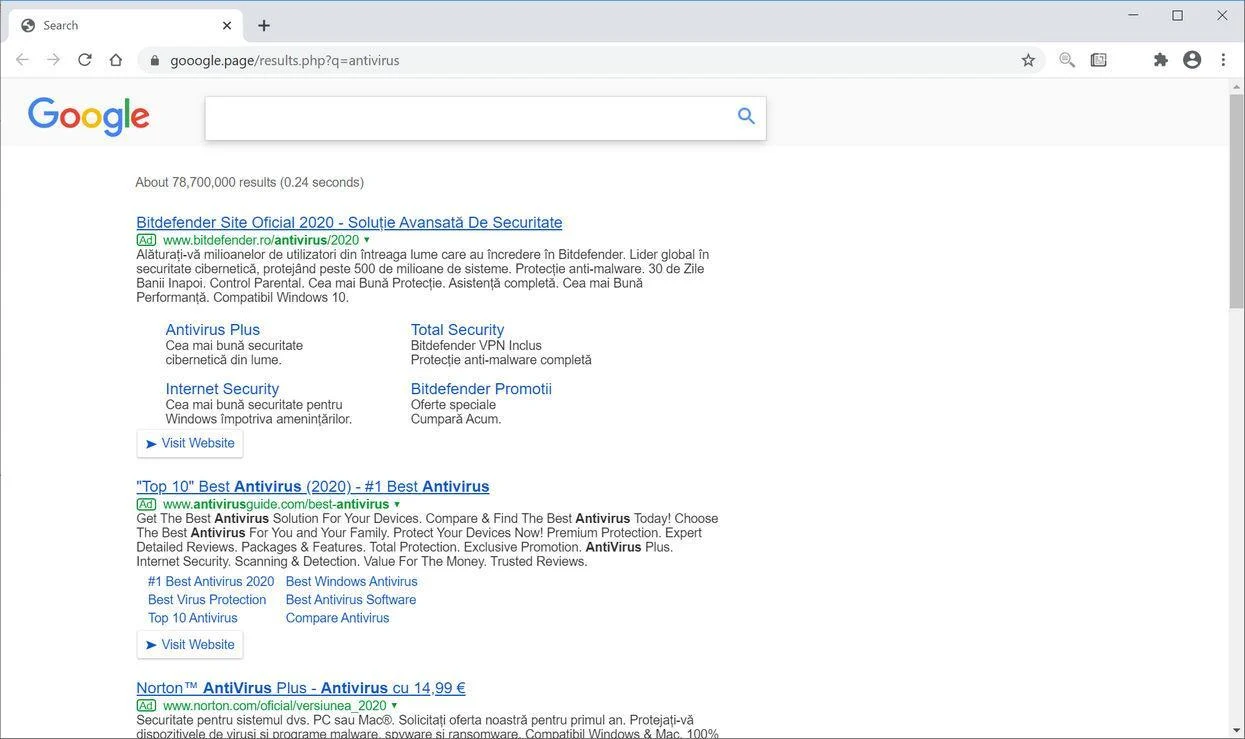Viewport: 1245px width, 739px height.
Task: Expand dropdown arrow next to norton.com URL
Action: 394,706
